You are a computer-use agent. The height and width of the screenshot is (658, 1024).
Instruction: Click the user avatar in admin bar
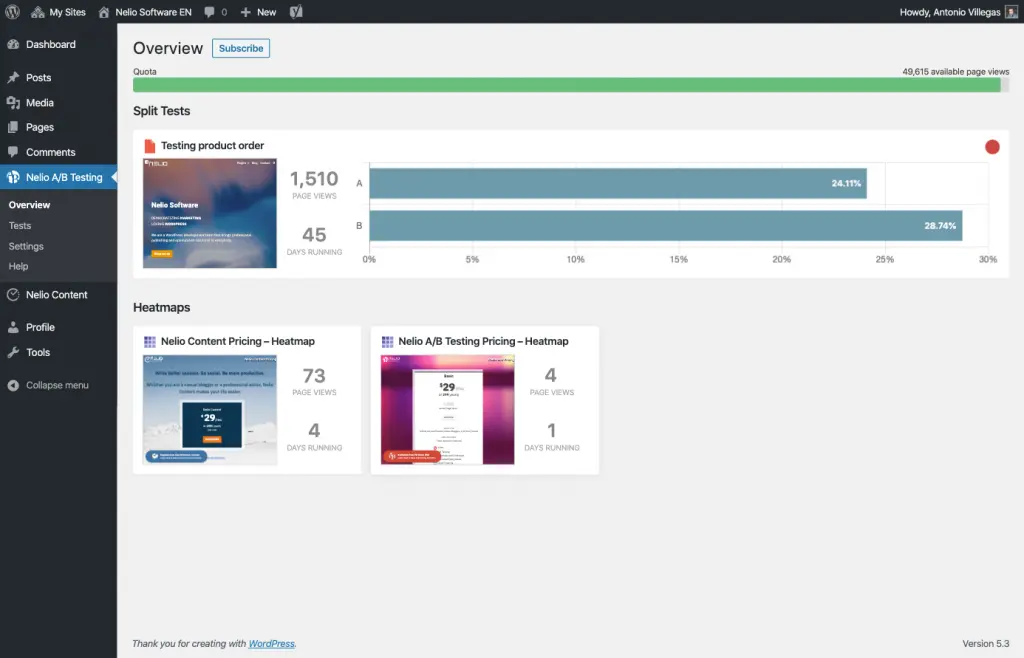pyautogui.click(x=1012, y=12)
